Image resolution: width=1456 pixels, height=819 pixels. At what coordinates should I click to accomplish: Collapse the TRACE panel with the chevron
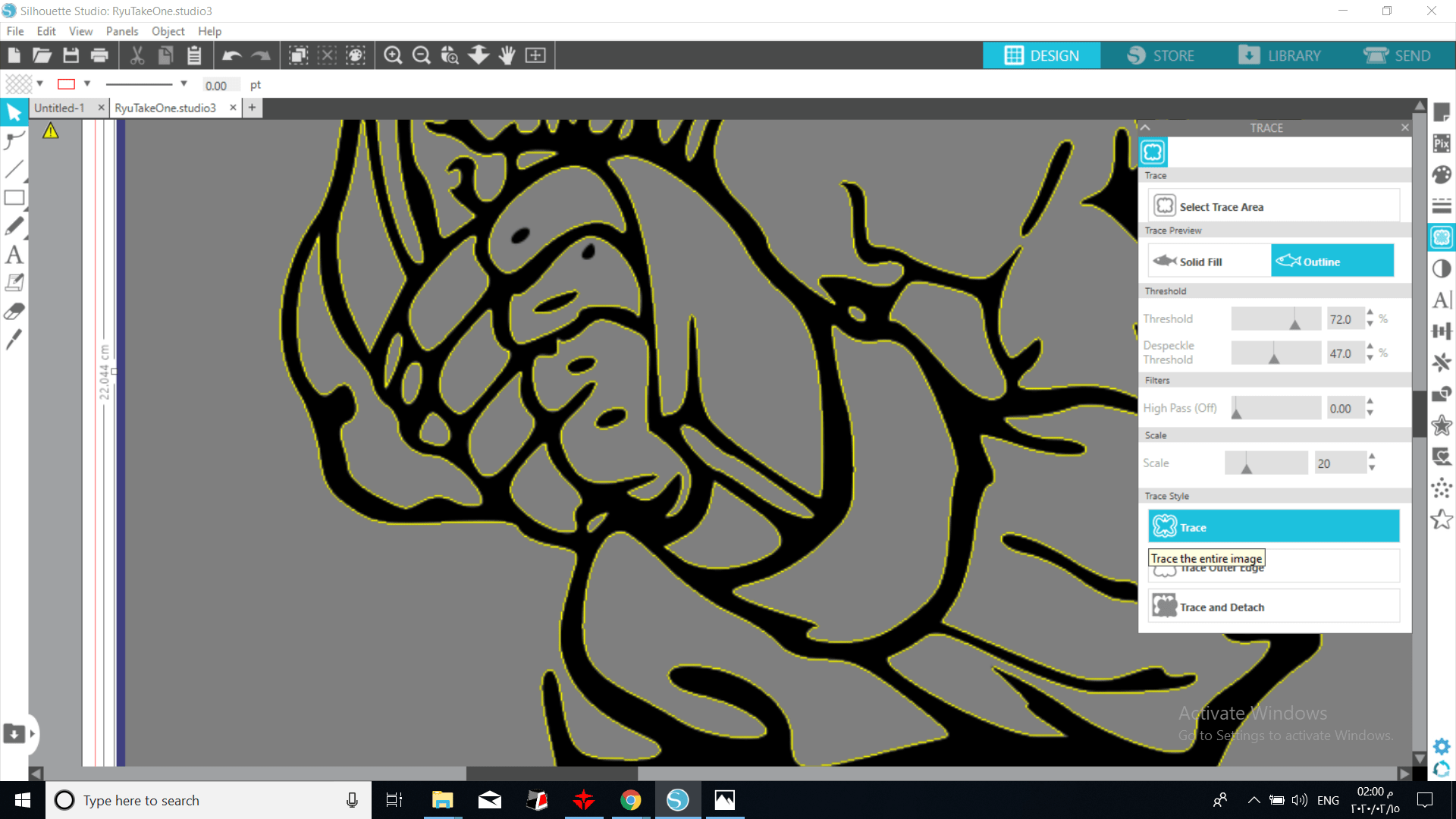pyautogui.click(x=1146, y=127)
